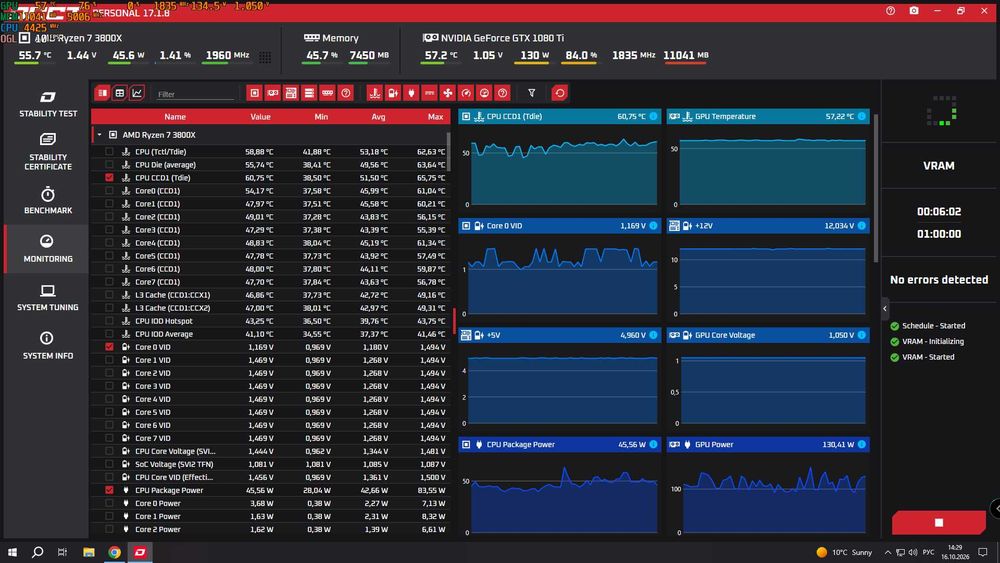Open the Stability Certificate section
This screenshot has height=563, width=1000.
click(48, 152)
